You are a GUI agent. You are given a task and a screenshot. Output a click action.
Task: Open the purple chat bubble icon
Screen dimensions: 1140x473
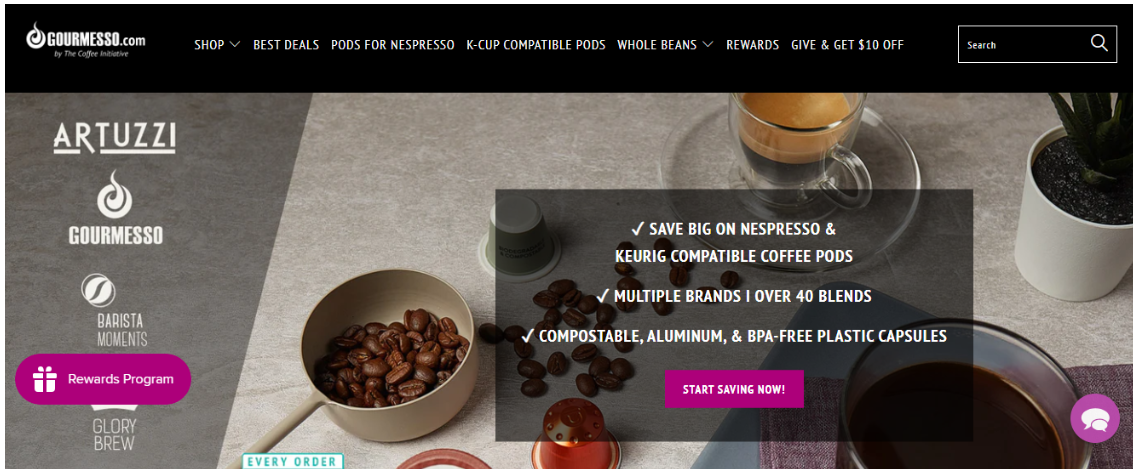(x=1095, y=419)
